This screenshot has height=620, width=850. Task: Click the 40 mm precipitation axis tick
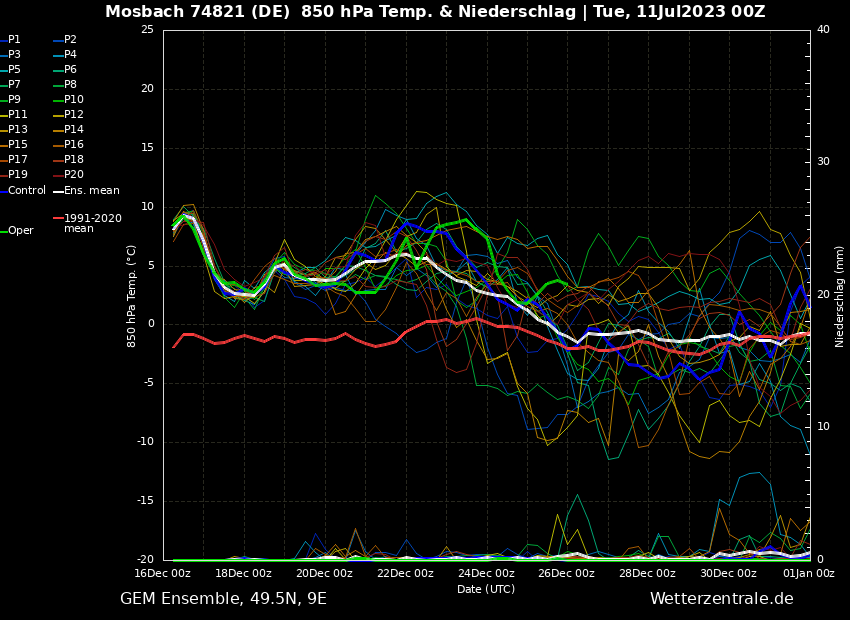tap(823, 30)
